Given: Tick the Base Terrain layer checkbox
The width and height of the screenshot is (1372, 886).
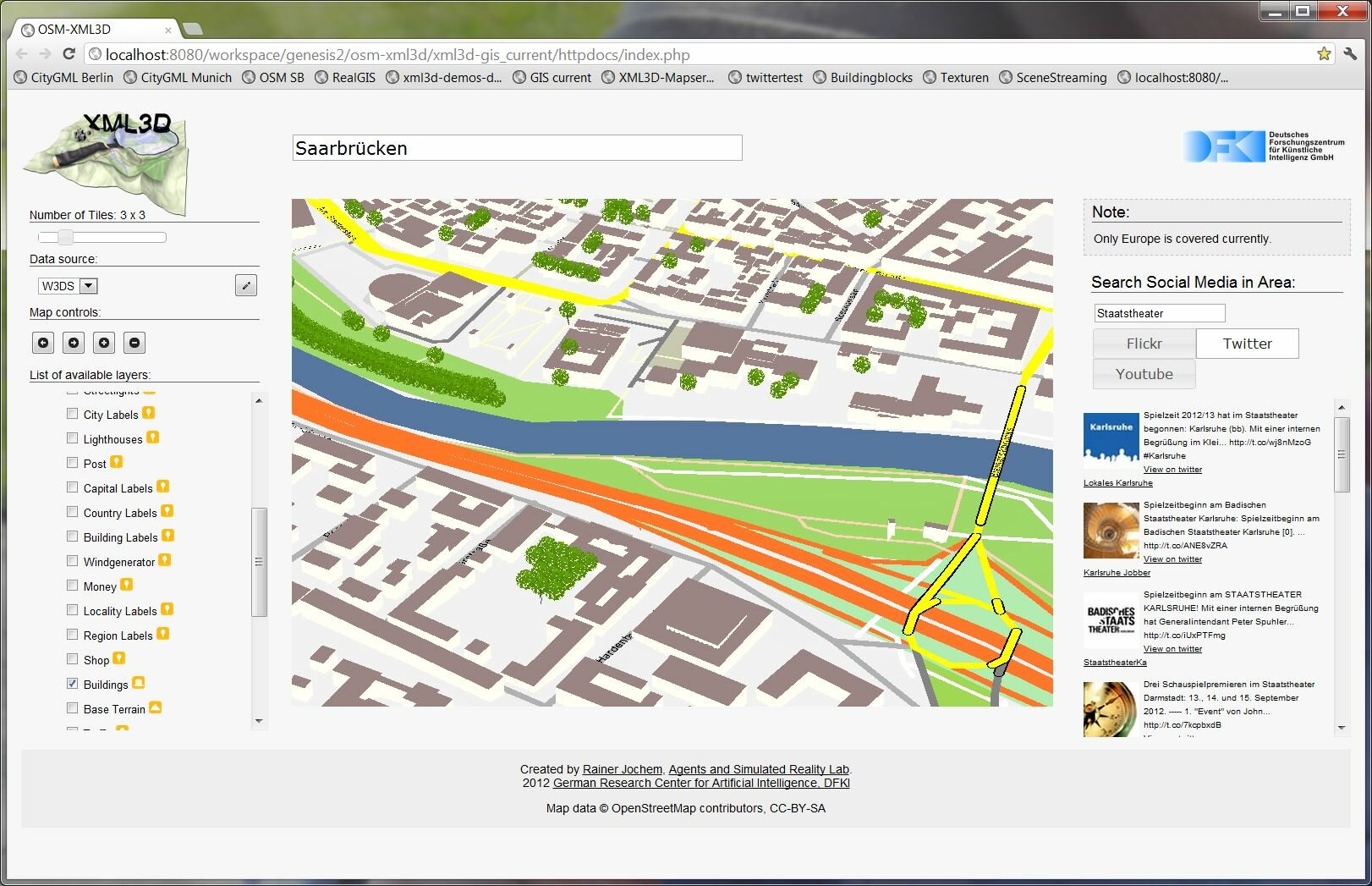Looking at the screenshot, I should pos(73,708).
